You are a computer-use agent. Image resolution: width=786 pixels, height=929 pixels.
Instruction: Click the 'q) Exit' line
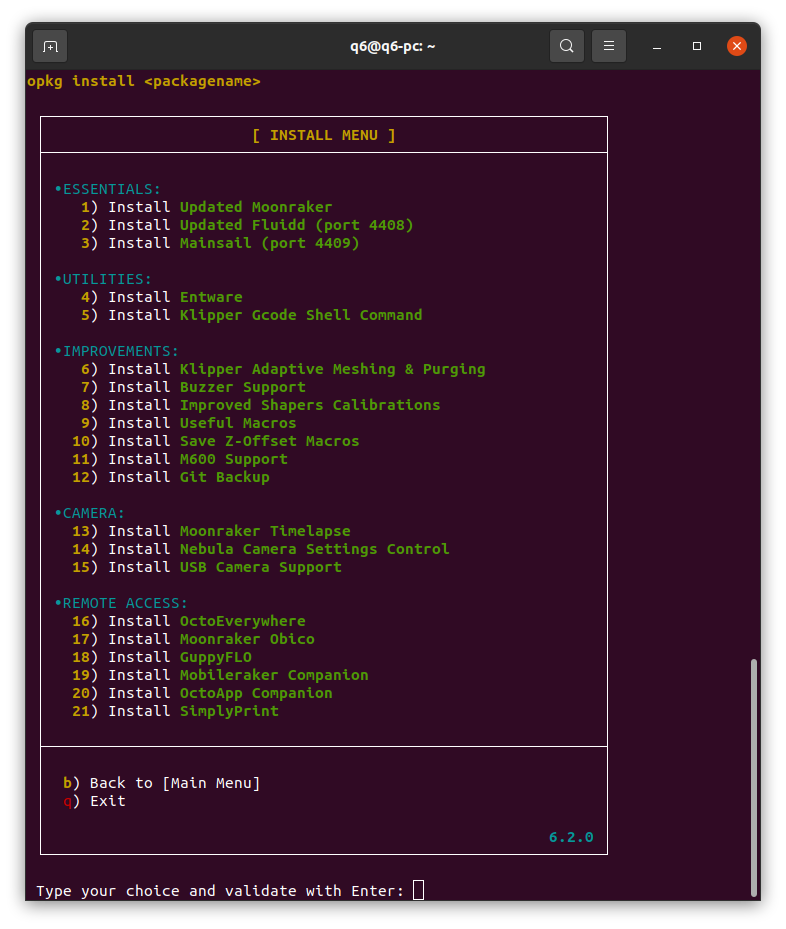(94, 802)
